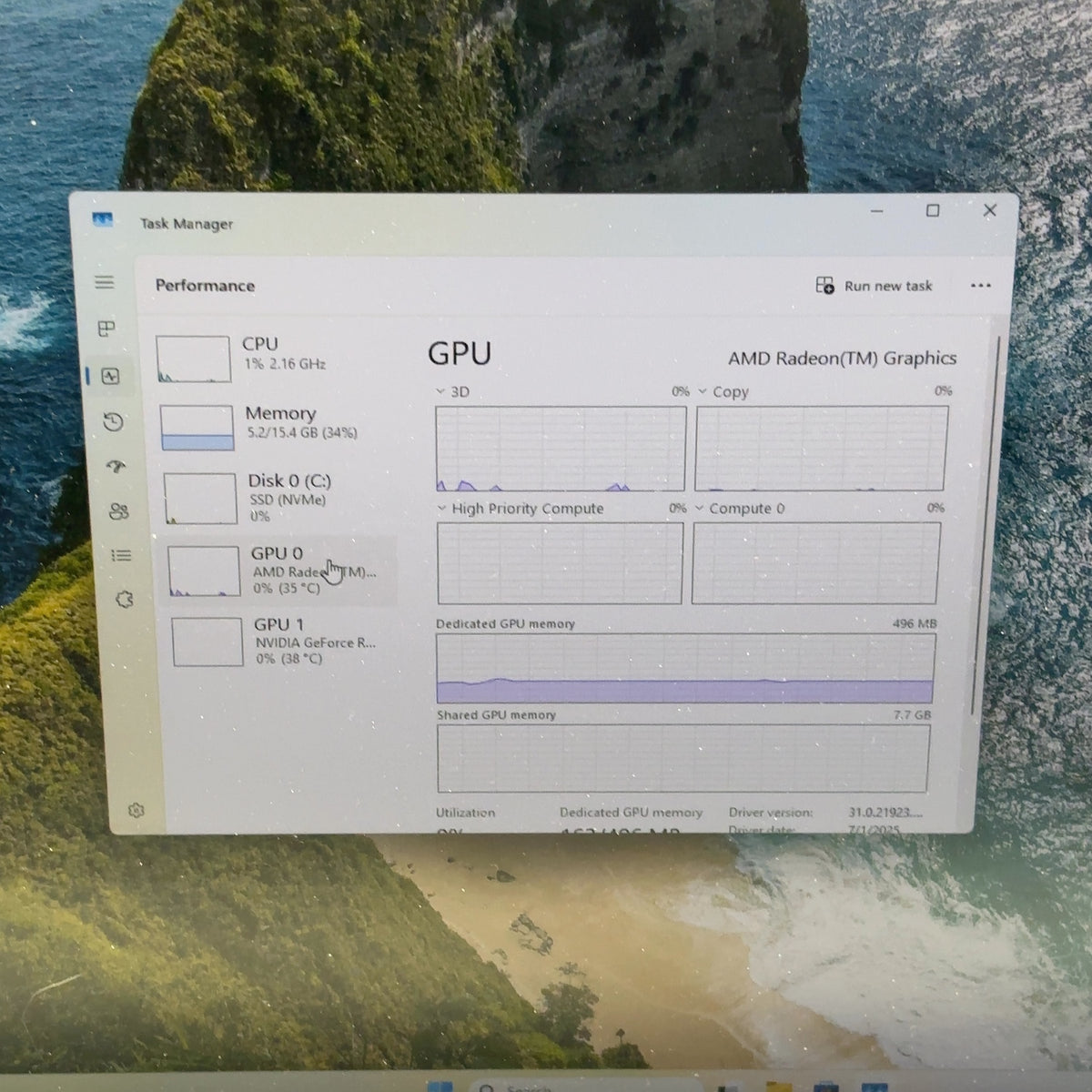Open the Startup apps icon
This screenshot has width=1092, height=1092.
(x=116, y=467)
